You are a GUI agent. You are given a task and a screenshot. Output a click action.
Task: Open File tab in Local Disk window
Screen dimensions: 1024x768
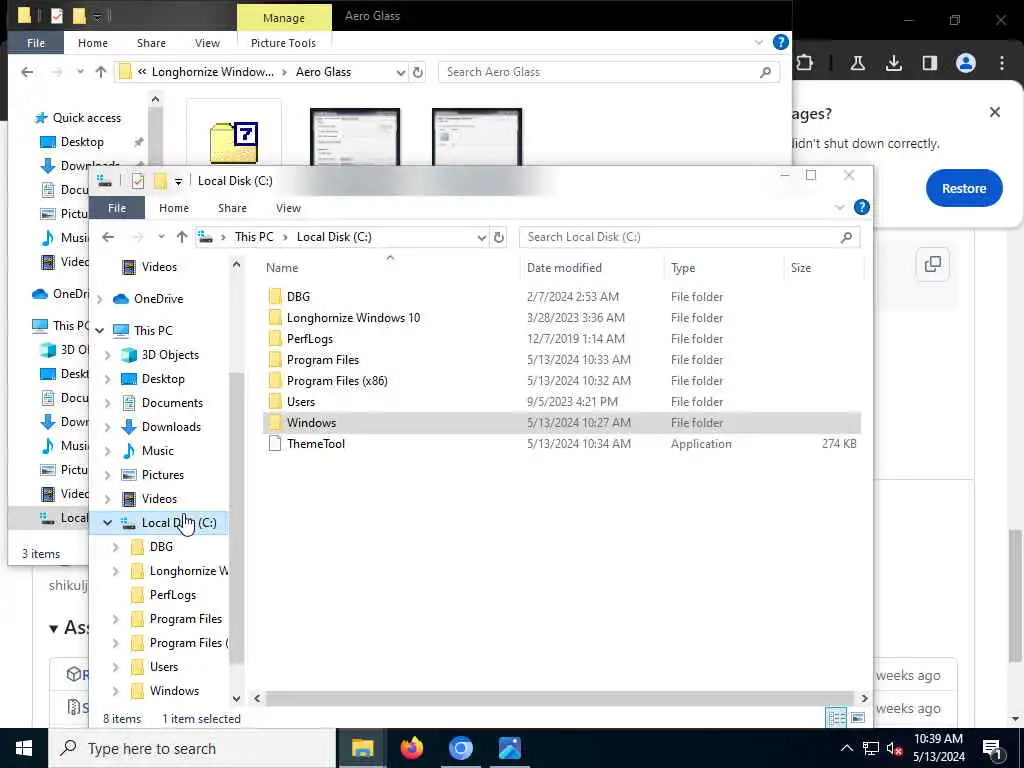point(117,208)
